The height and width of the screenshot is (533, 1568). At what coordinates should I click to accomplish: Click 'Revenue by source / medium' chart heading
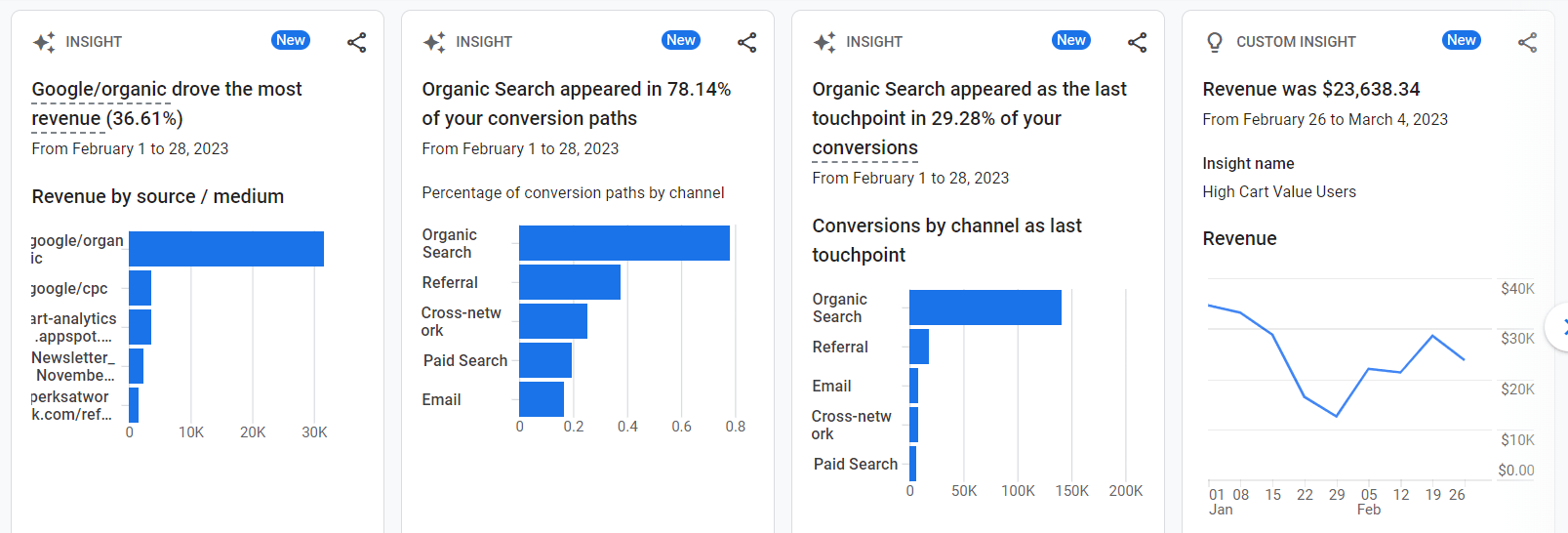pos(158,196)
